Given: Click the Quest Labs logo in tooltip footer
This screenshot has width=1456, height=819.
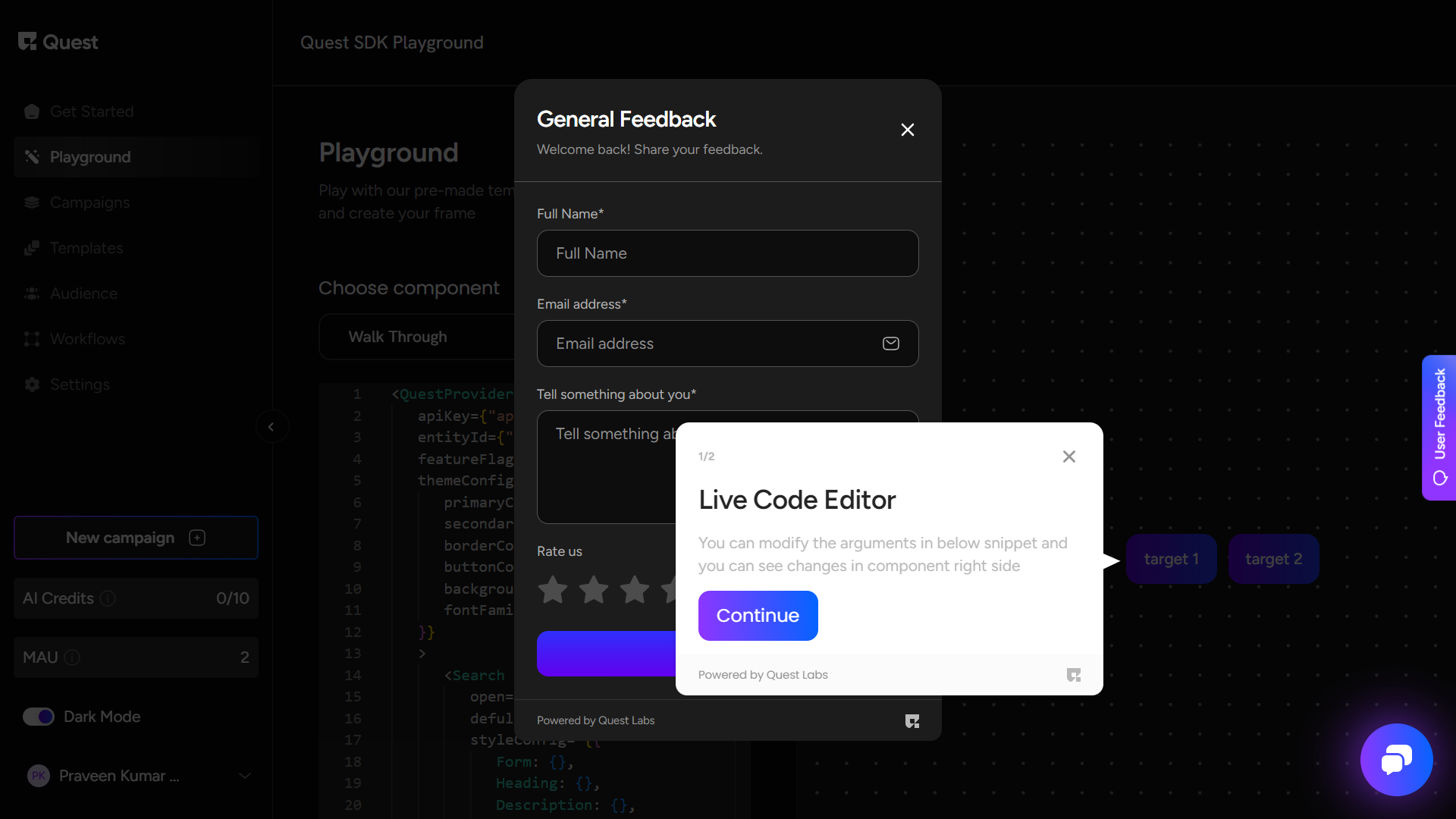Looking at the screenshot, I should 1074,675.
